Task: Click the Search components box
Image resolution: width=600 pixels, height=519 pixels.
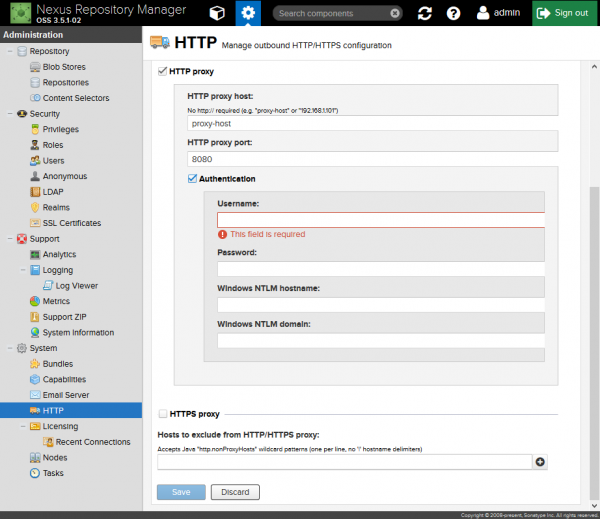Action: 332,13
